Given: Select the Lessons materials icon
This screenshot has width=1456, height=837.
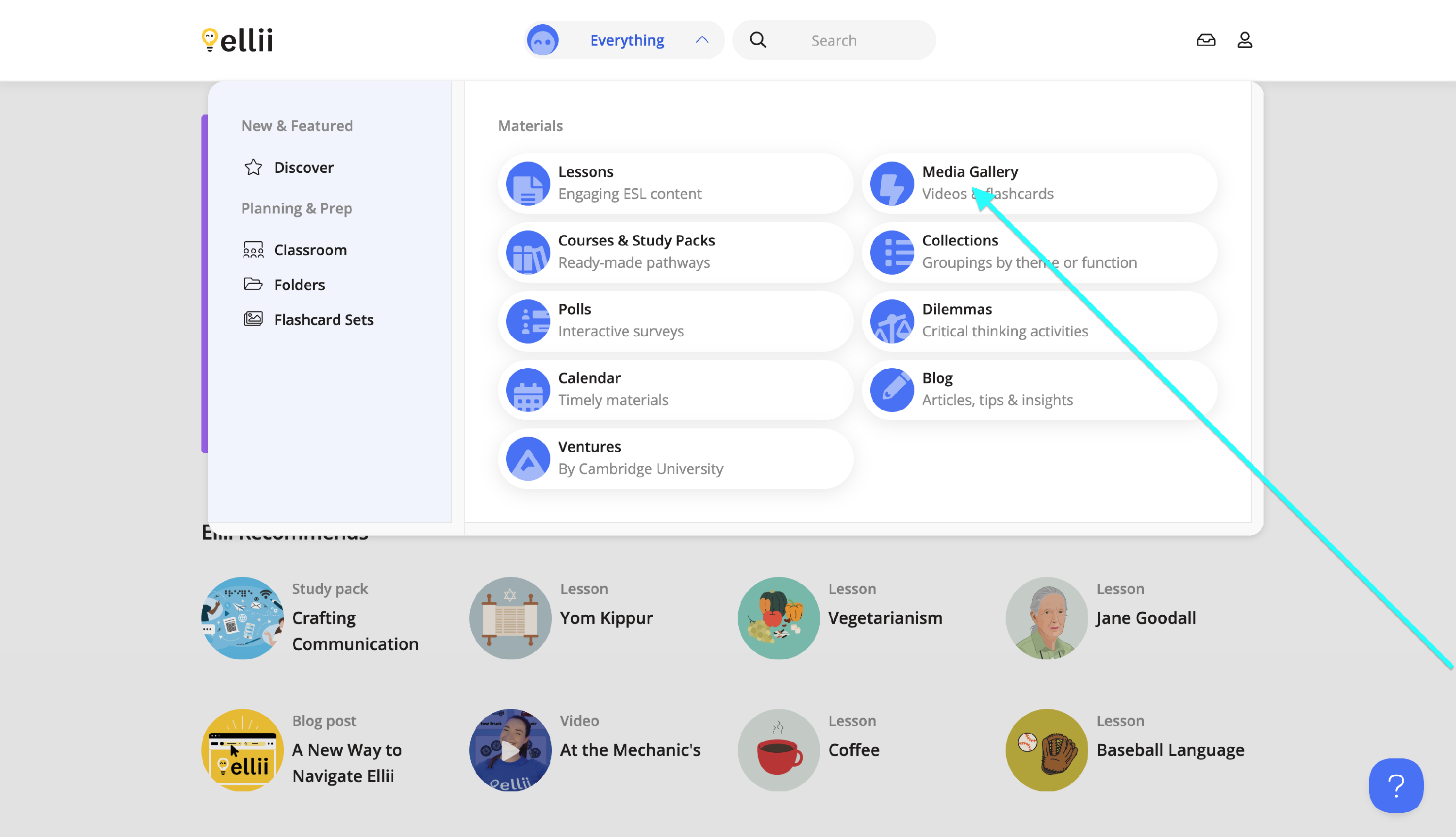Looking at the screenshot, I should pyautogui.click(x=528, y=183).
